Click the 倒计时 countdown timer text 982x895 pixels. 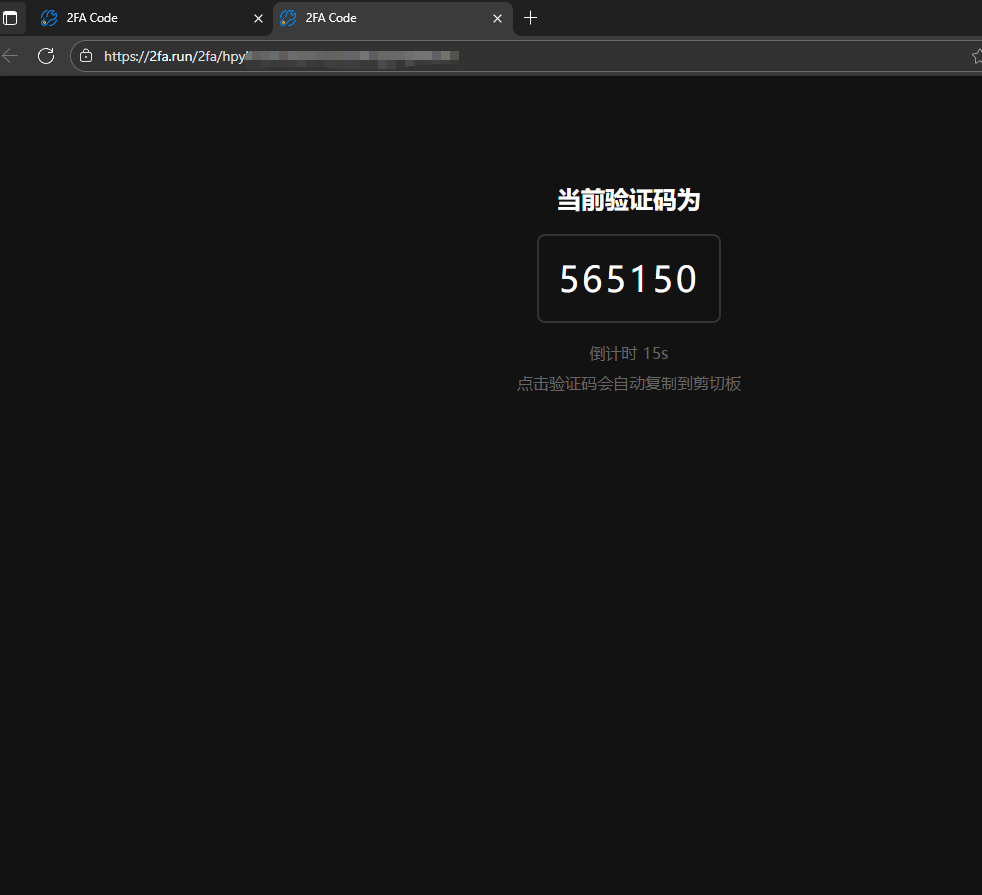[628, 353]
